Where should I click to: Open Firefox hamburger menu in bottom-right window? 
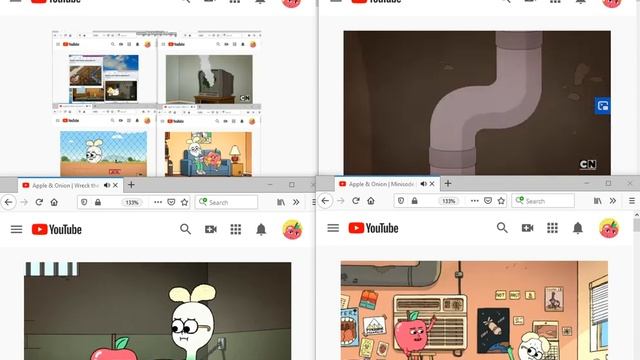click(632, 200)
